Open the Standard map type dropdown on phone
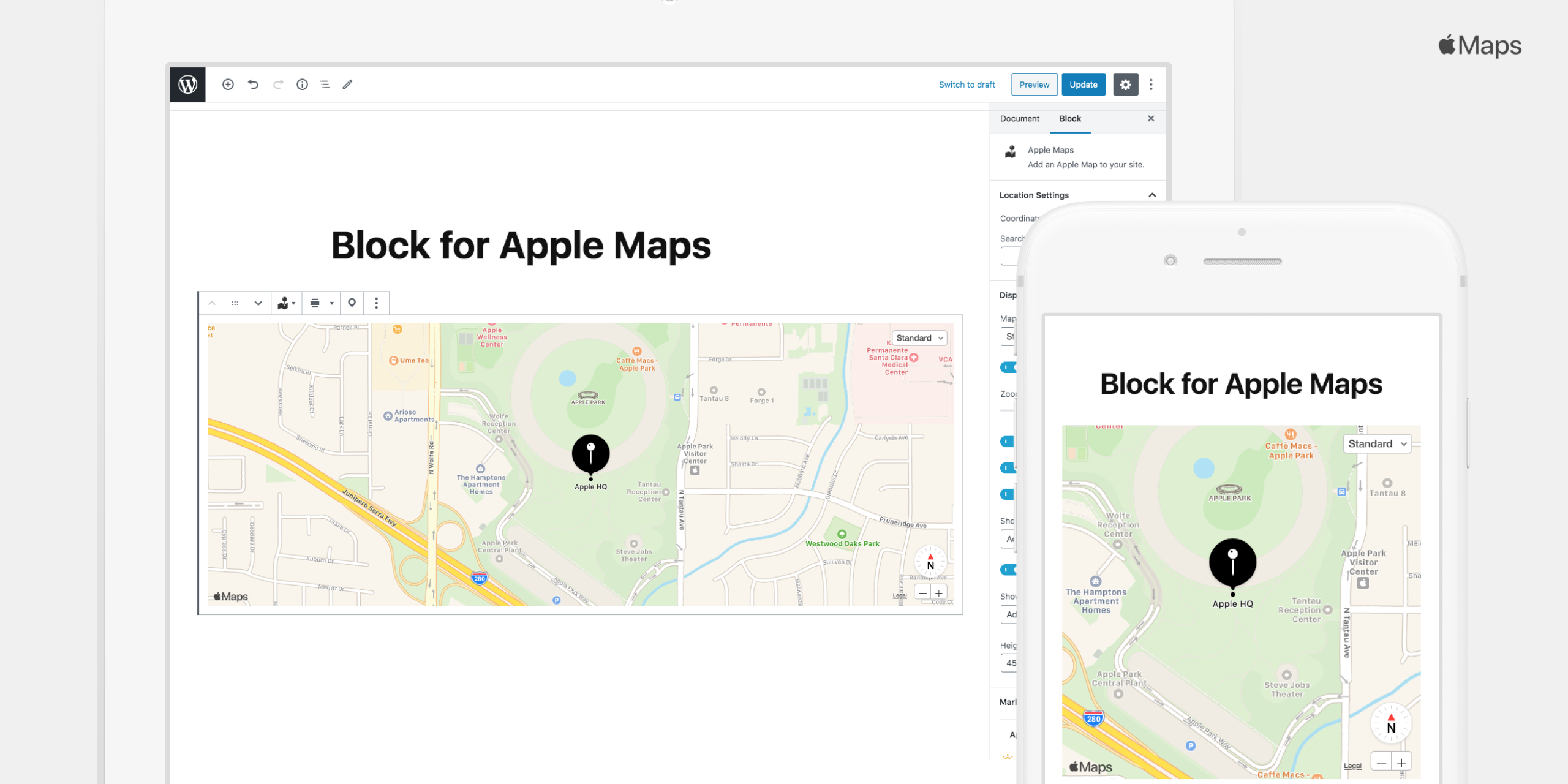The width and height of the screenshot is (1568, 784). click(x=1377, y=444)
